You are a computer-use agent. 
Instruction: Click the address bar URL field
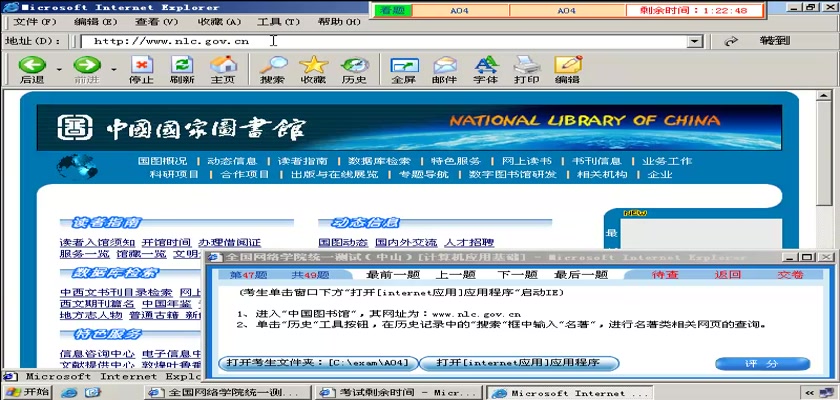[x=386, y=41]
